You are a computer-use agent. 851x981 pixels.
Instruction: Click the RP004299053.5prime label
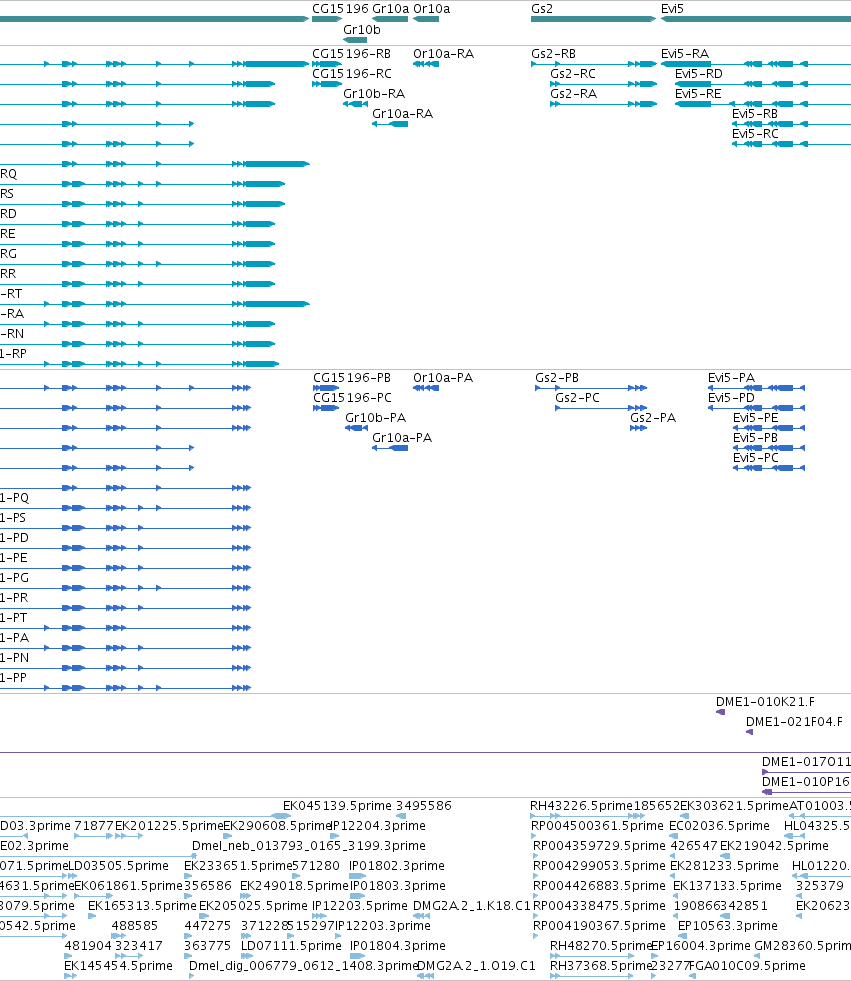[x=599, y=866]
